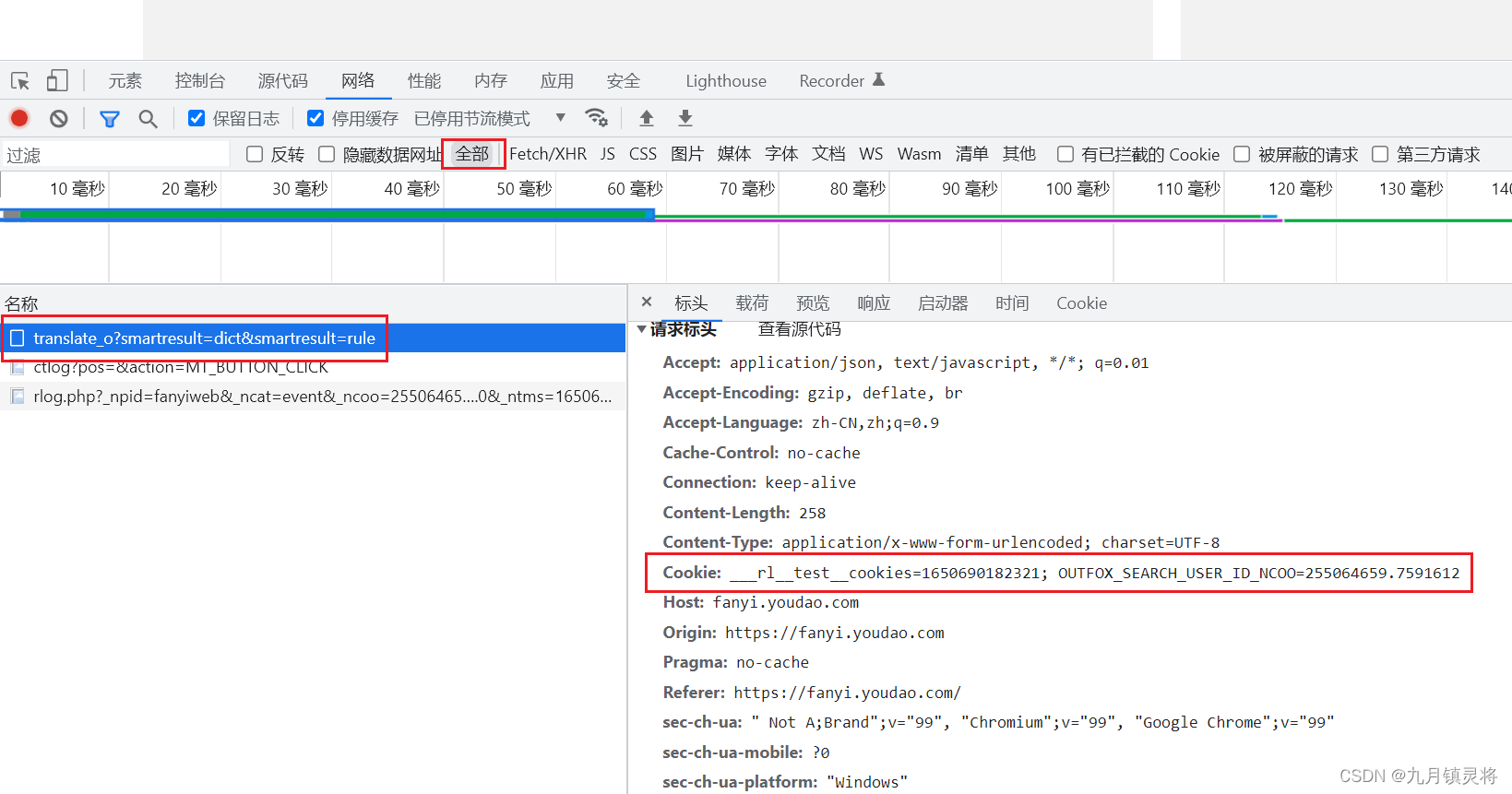Import HAR file upload arrow icon
This screenshot has height=794, width=1512.
(x=647, y=118)
